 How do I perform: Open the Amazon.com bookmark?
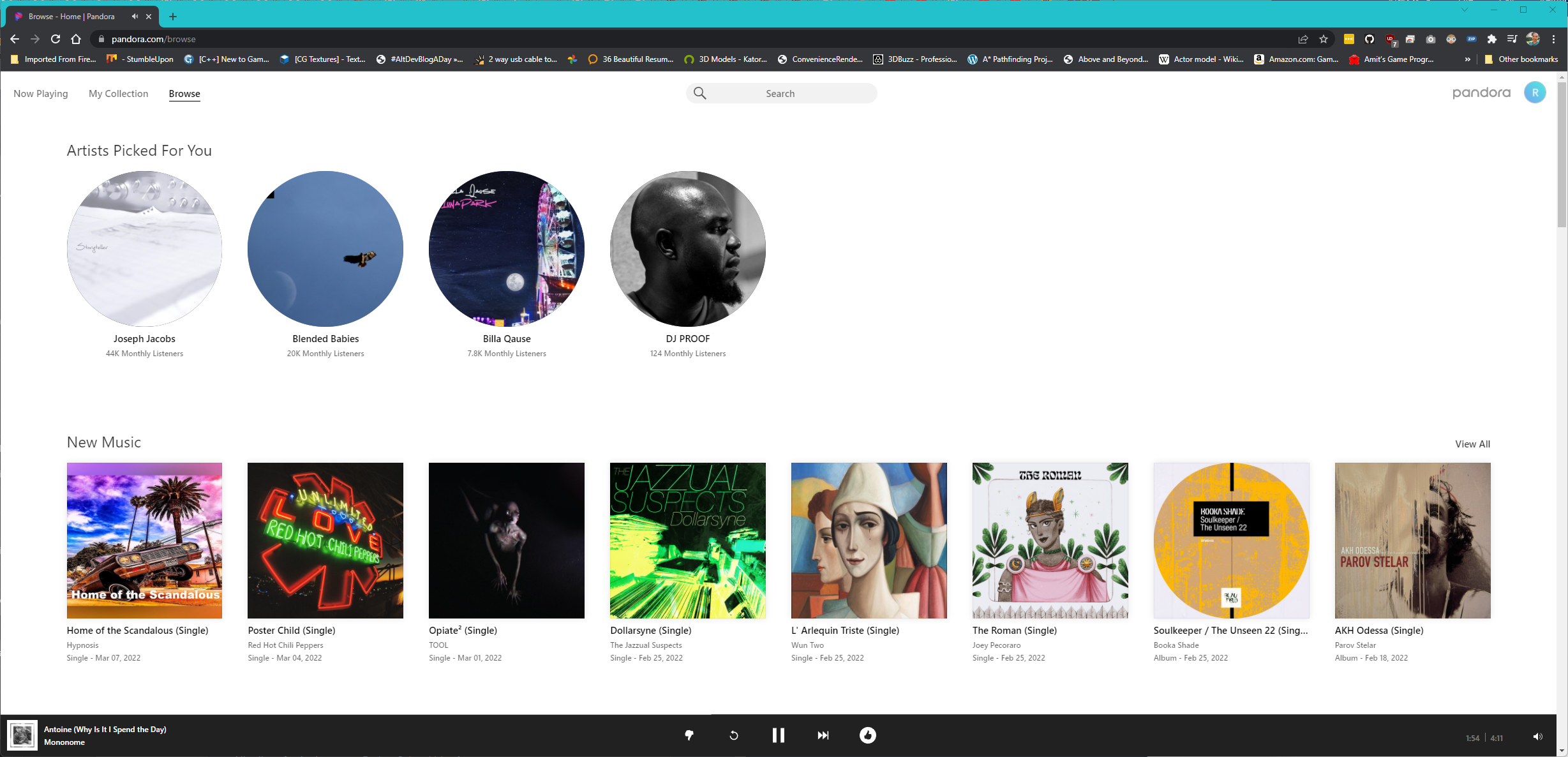tap(1297, 59)
